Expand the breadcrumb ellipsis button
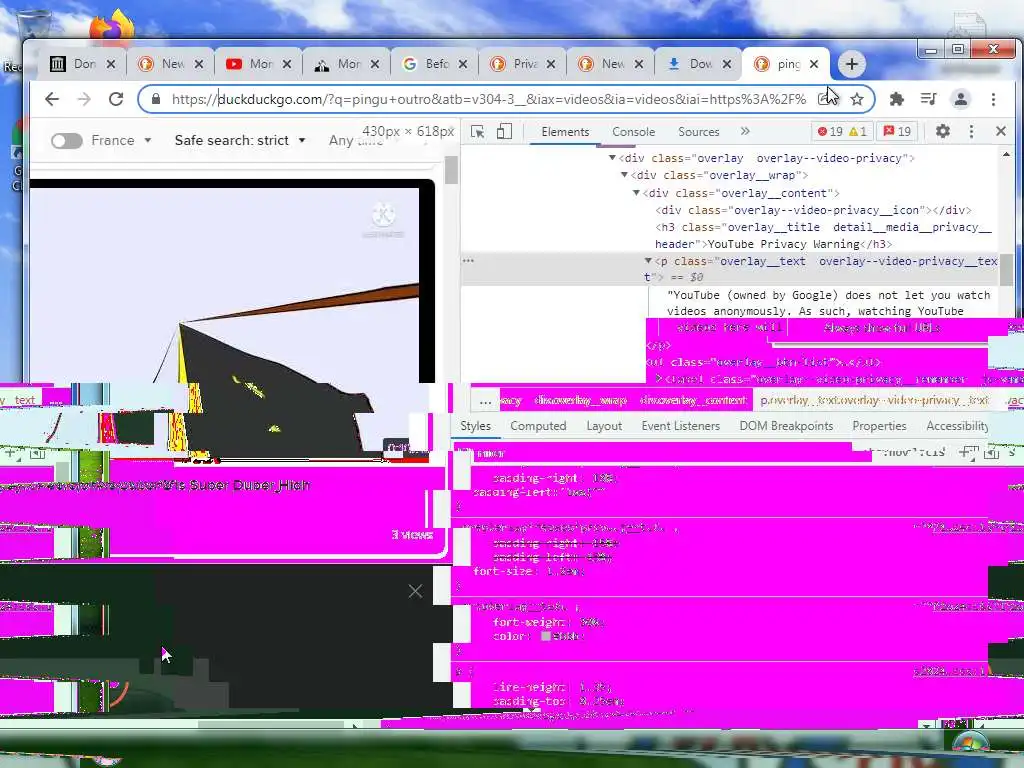 pos(485,401)
